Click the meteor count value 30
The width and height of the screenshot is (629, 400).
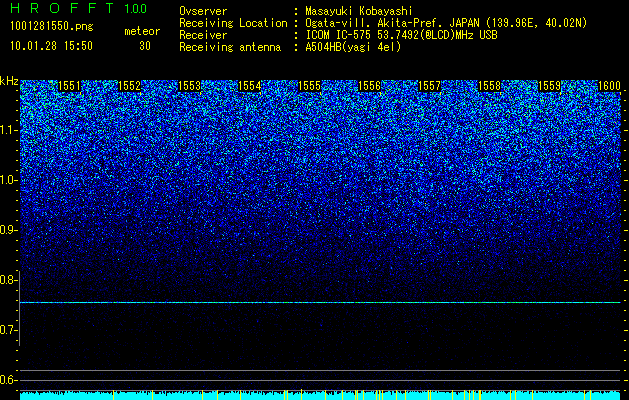tap(145, 46)
